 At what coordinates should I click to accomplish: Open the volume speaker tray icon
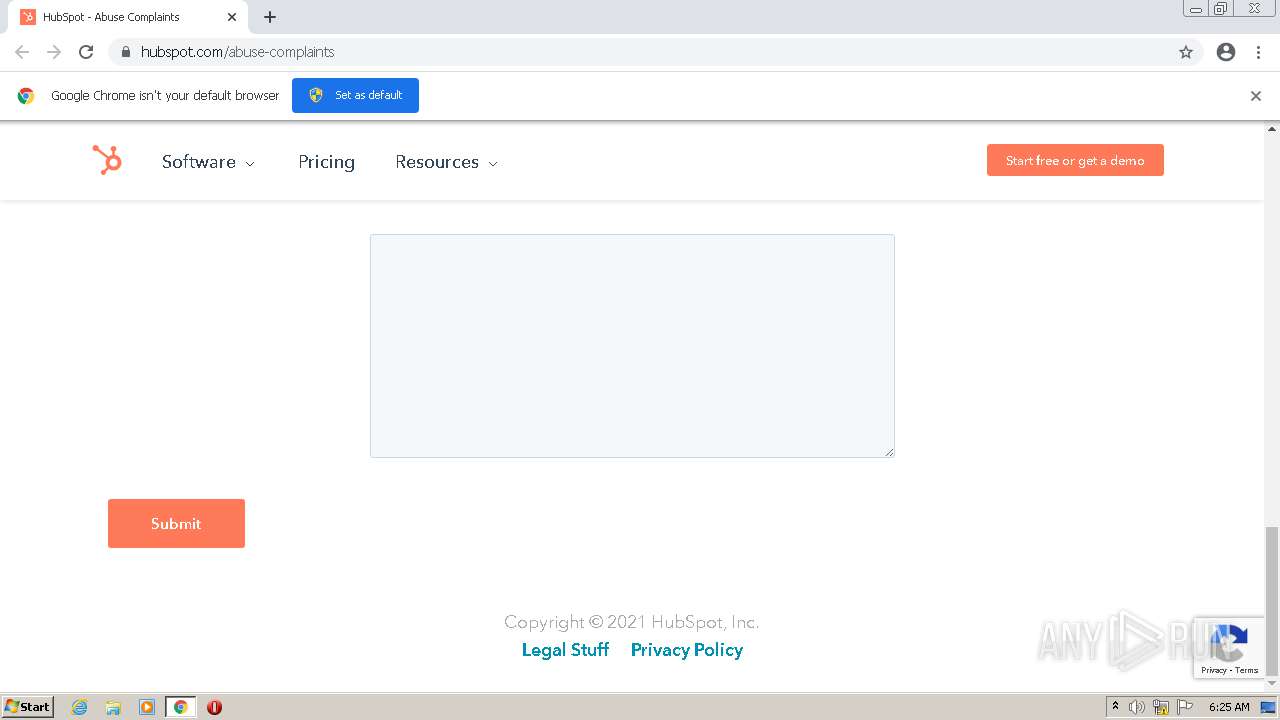tap(1137, 707)
